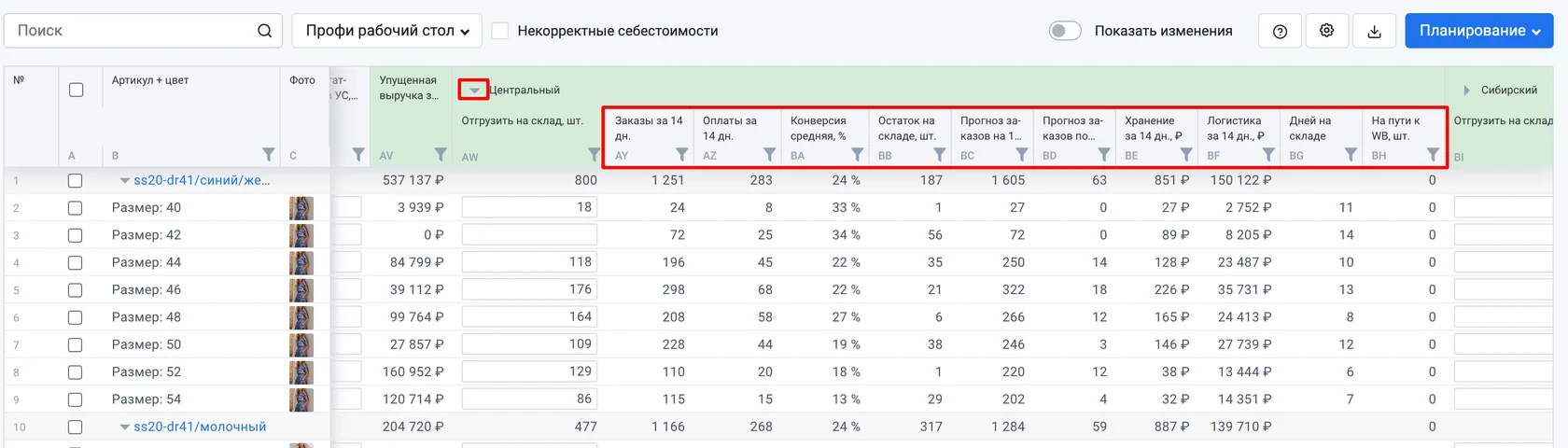Open the ss20-dr41/молочный article link
Image resolution: width=1568 pixels, height=448 pixels.
click(200, 427)
